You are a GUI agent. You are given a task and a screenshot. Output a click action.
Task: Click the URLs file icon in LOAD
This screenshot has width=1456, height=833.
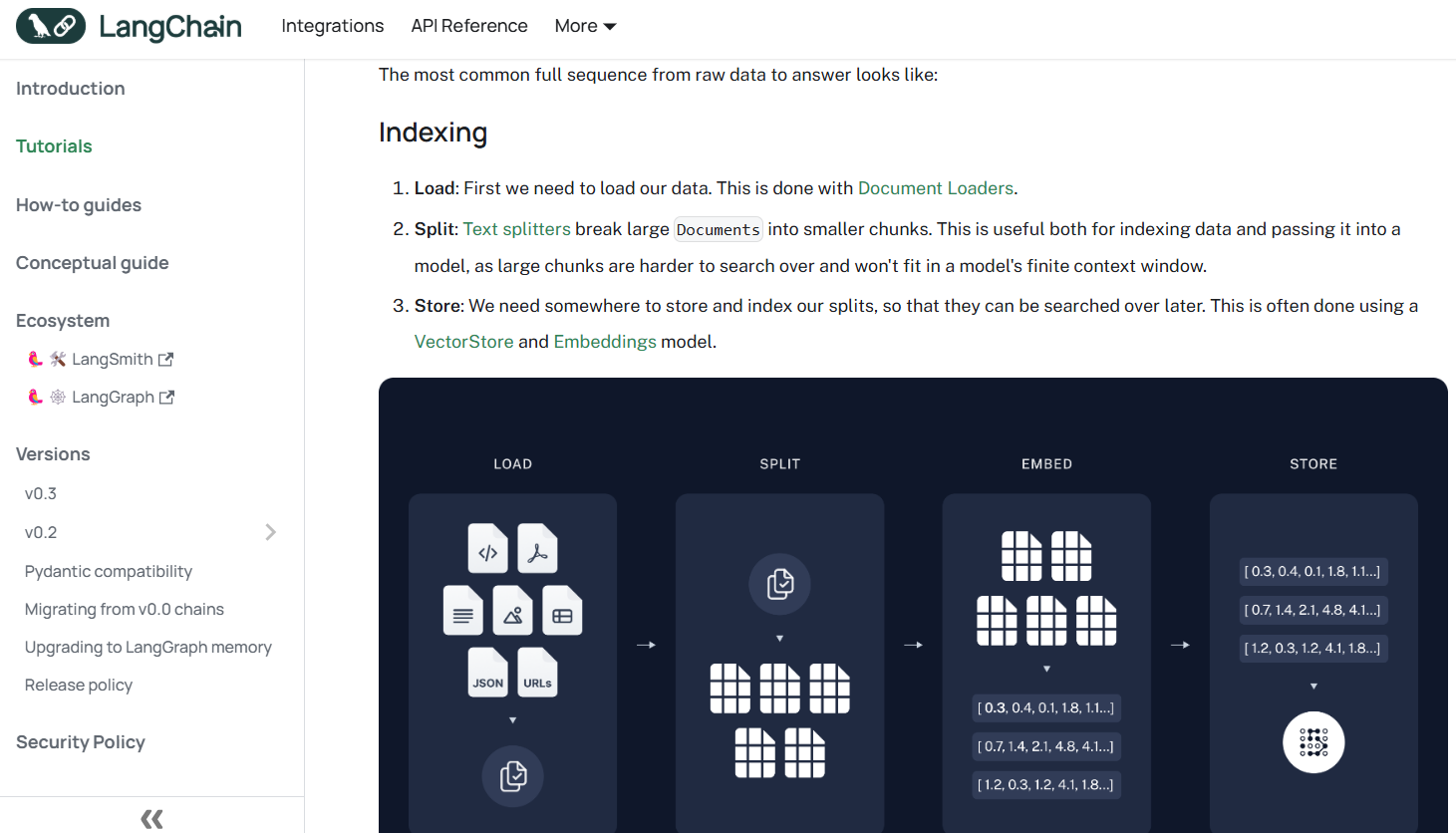(x=538, y=673)
